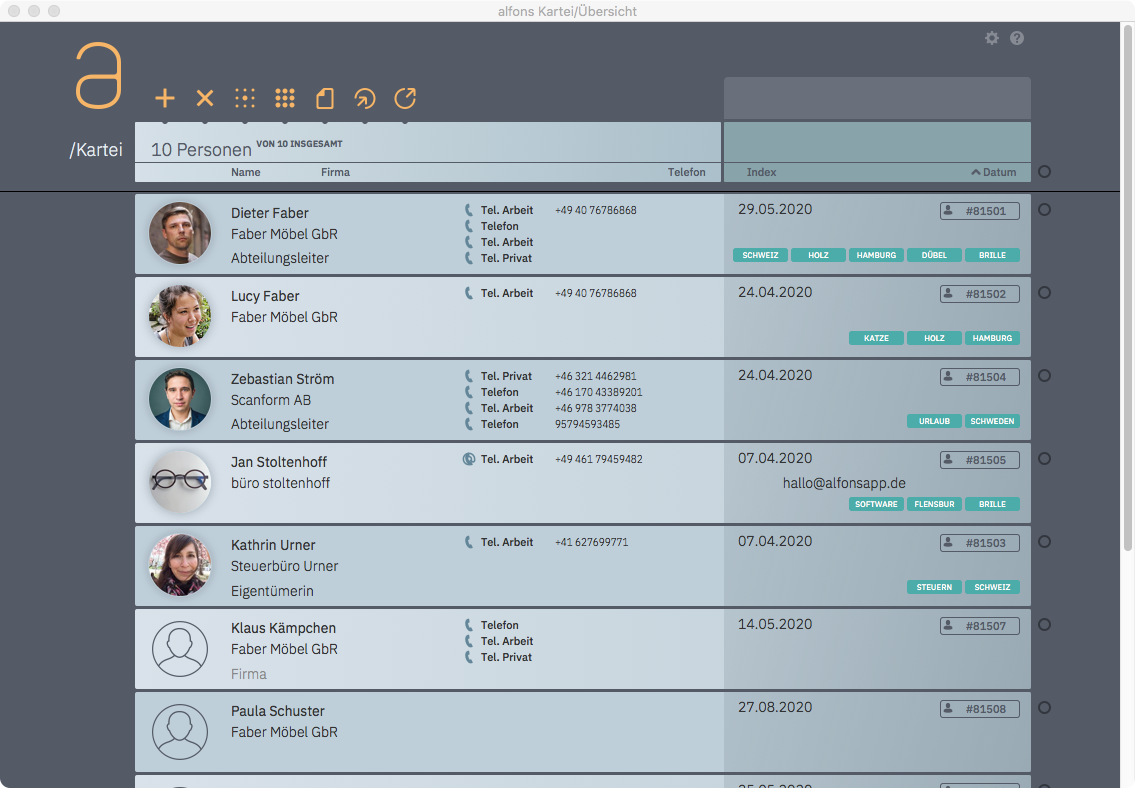The image size is (1135, 788).
Task: Open help with the question mark icon
Action: point(1017,38)
